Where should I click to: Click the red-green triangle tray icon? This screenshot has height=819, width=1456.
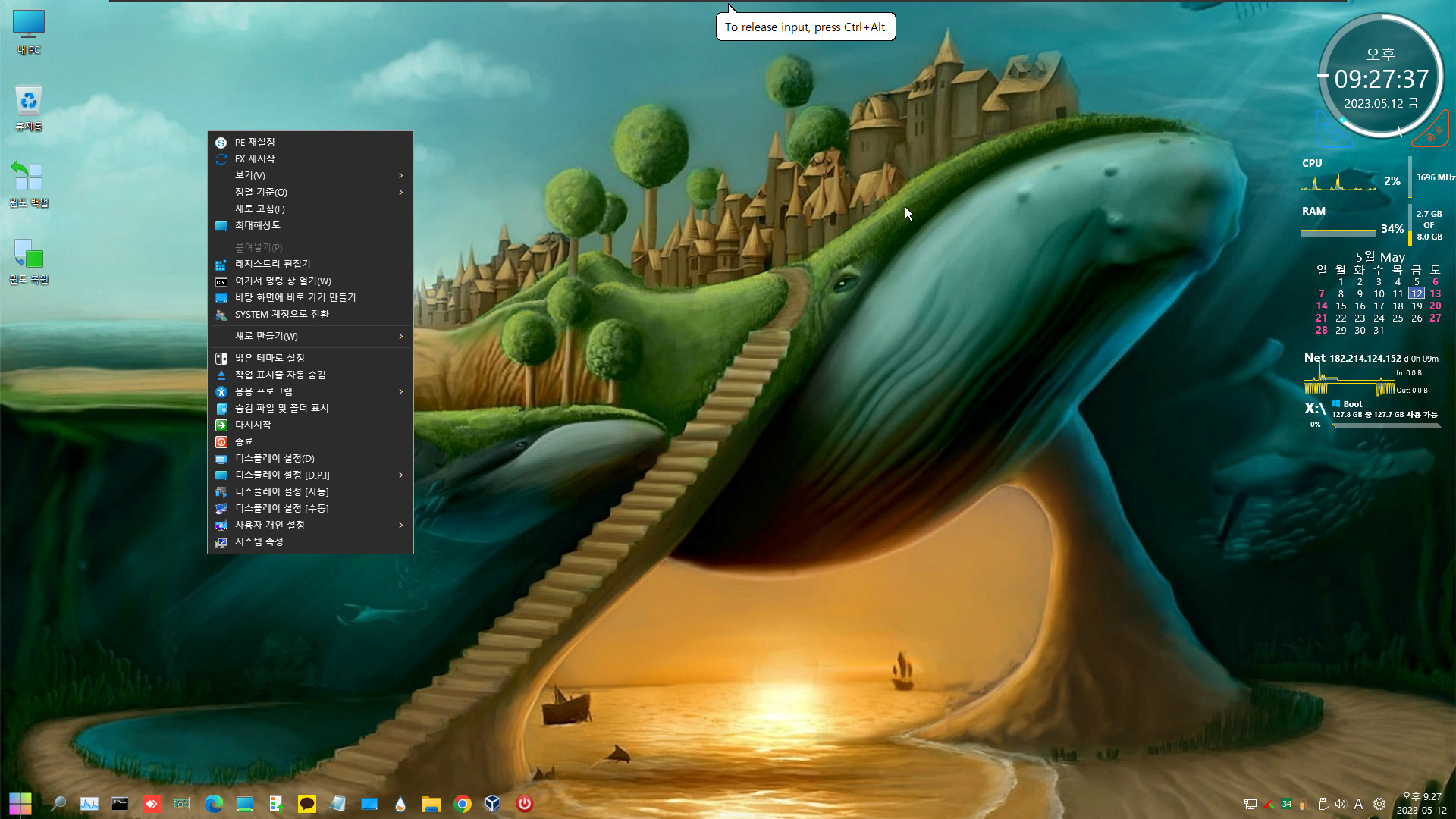coord(1268,804)
